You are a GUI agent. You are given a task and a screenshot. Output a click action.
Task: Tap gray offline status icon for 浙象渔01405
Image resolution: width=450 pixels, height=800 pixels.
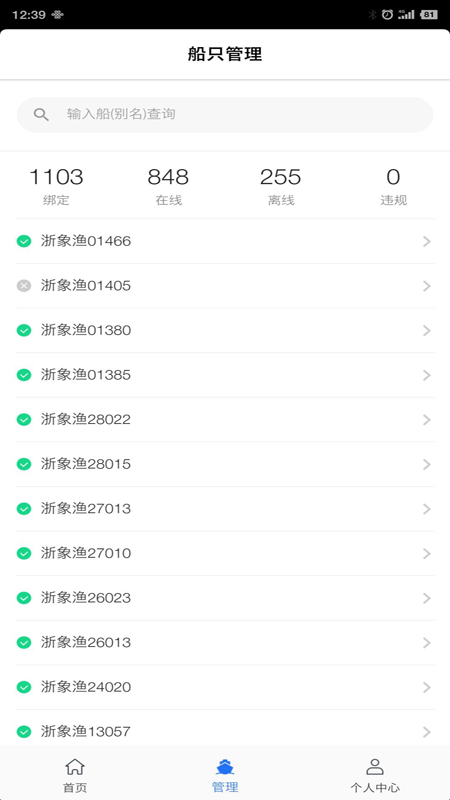point(24,286)
